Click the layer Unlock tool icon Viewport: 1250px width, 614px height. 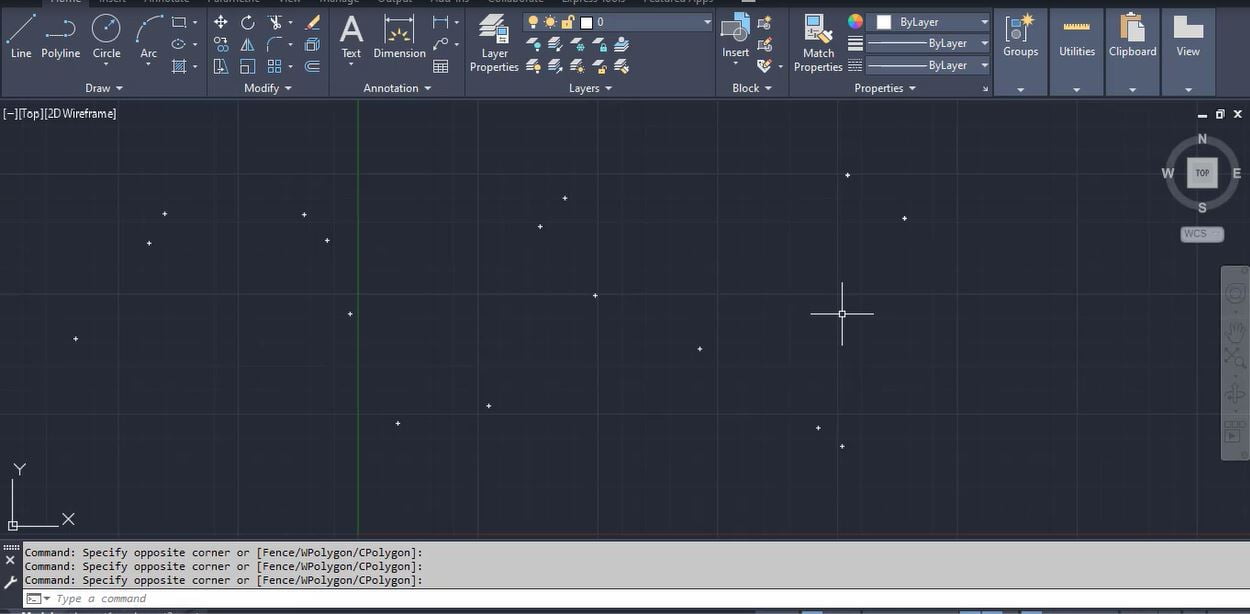[600, 66]
